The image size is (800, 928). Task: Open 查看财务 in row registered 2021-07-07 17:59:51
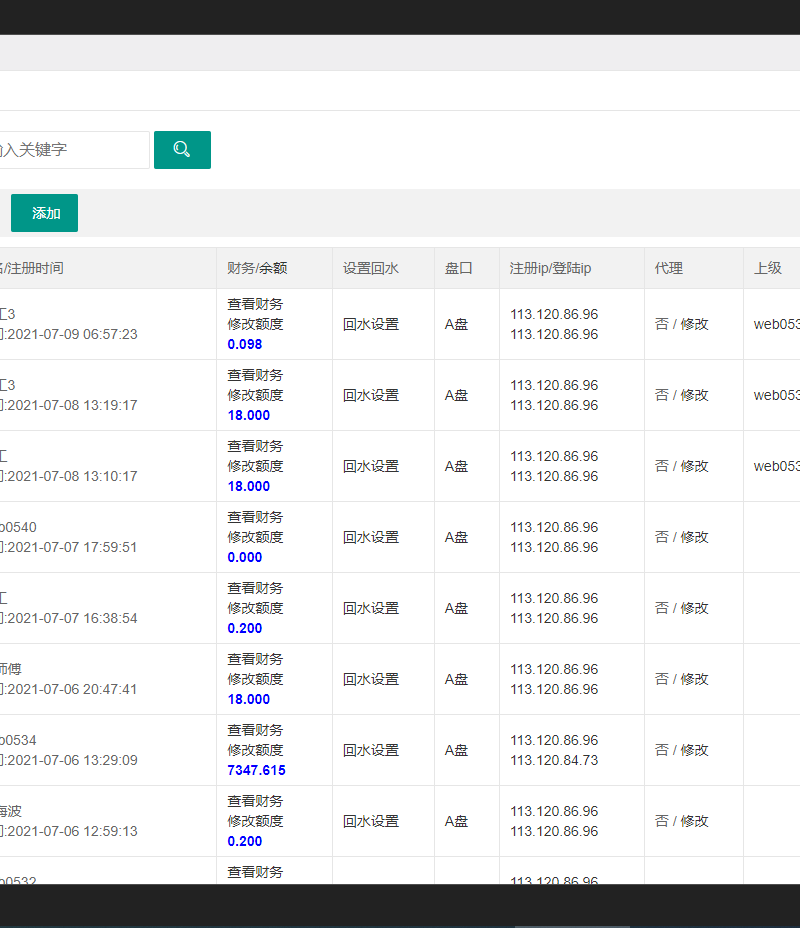pos(255,517)
